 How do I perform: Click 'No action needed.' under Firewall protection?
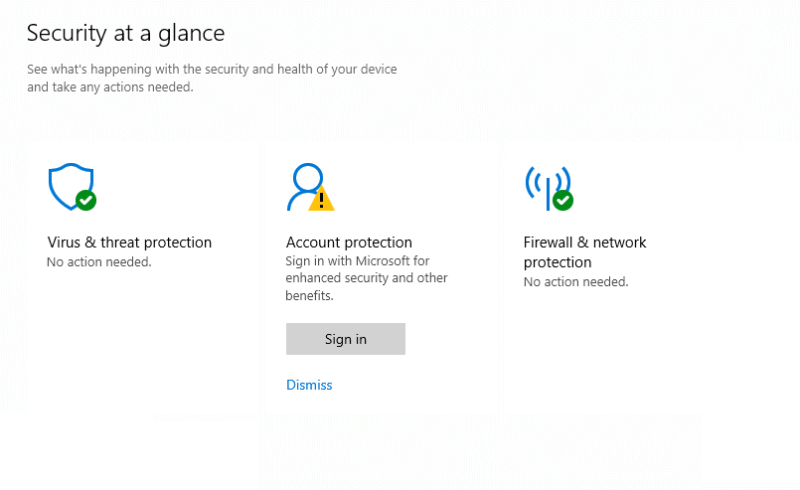point(576,282)
